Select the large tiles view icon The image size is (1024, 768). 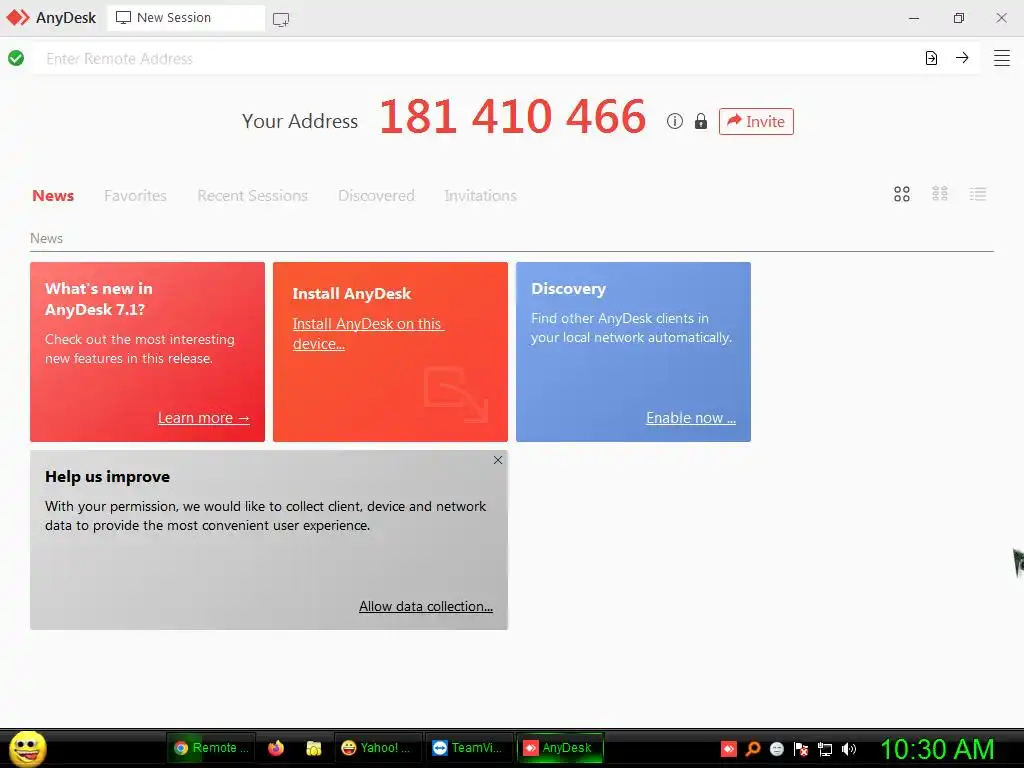click(902, 194)
